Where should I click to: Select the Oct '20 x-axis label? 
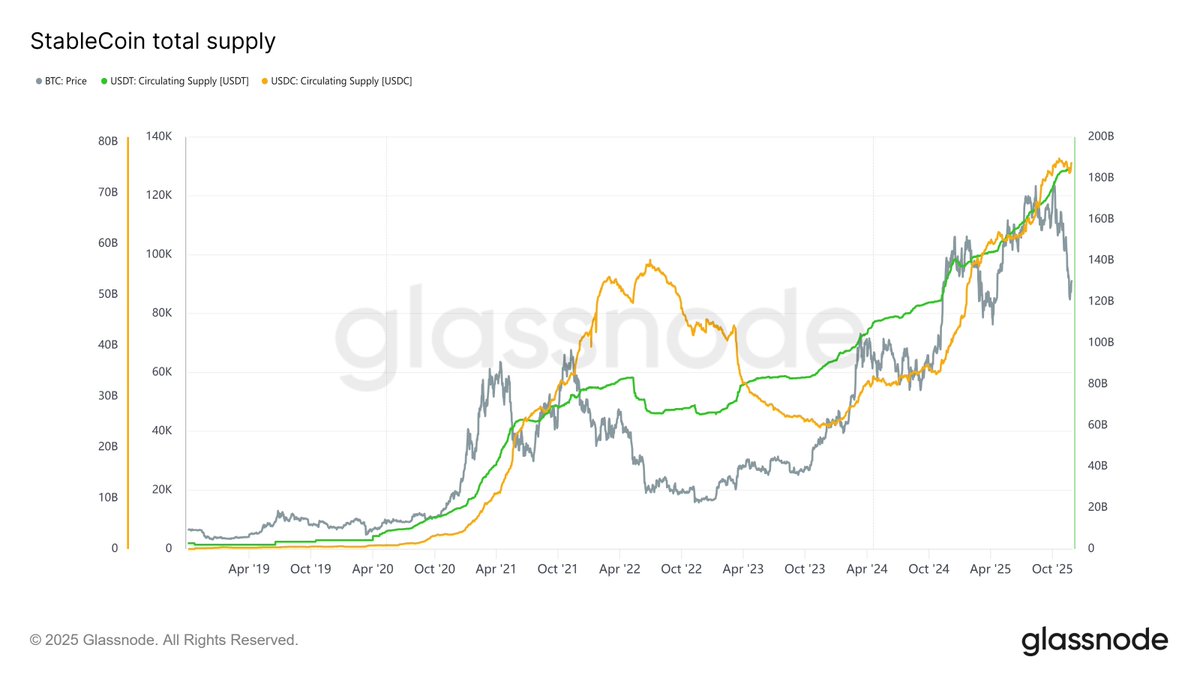pos(435,569)
